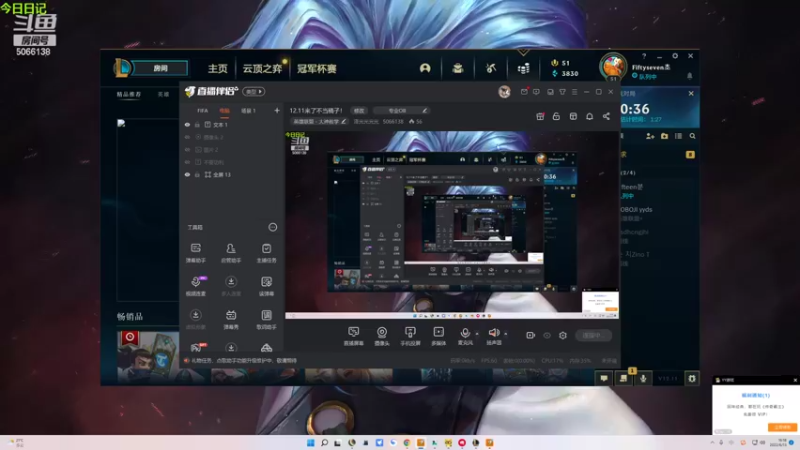Click the League client summoner avatar
The image size is (800, 450).
(613, 66)
